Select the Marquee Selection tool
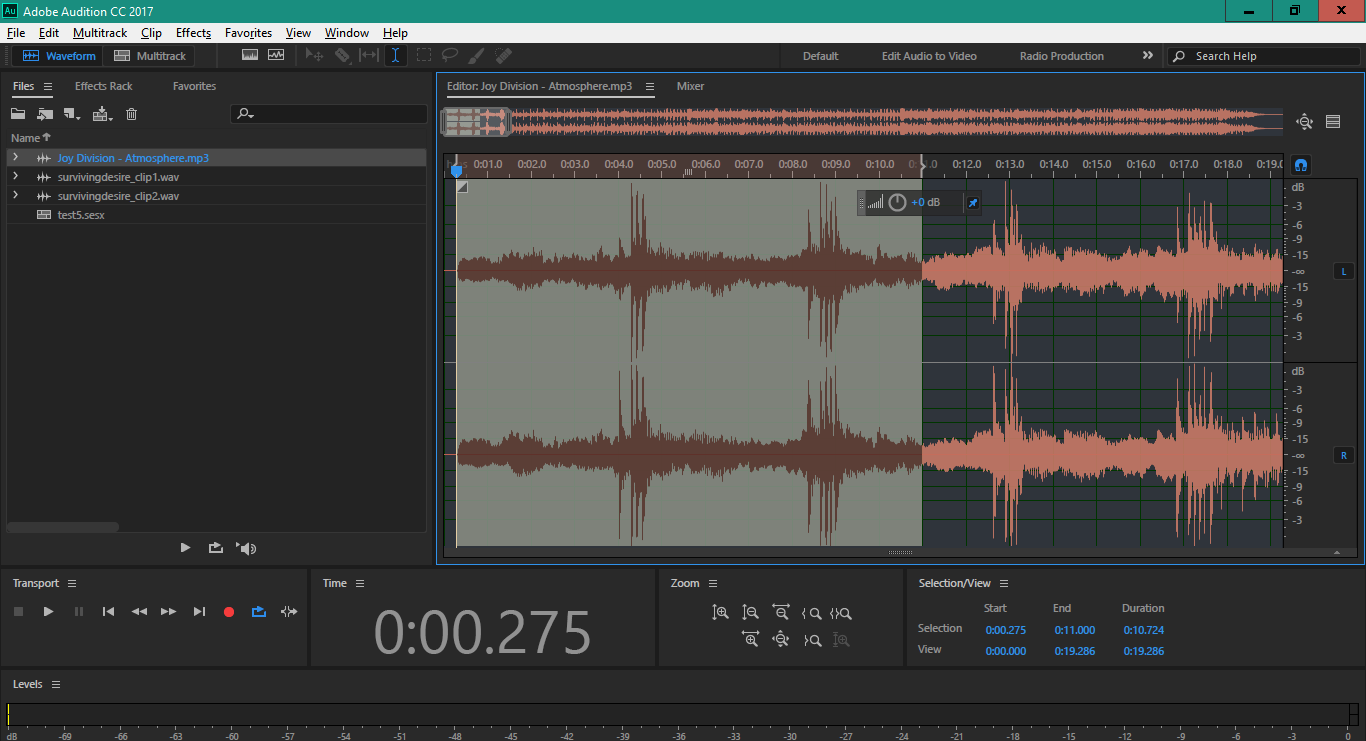 [x=424, y=56]
